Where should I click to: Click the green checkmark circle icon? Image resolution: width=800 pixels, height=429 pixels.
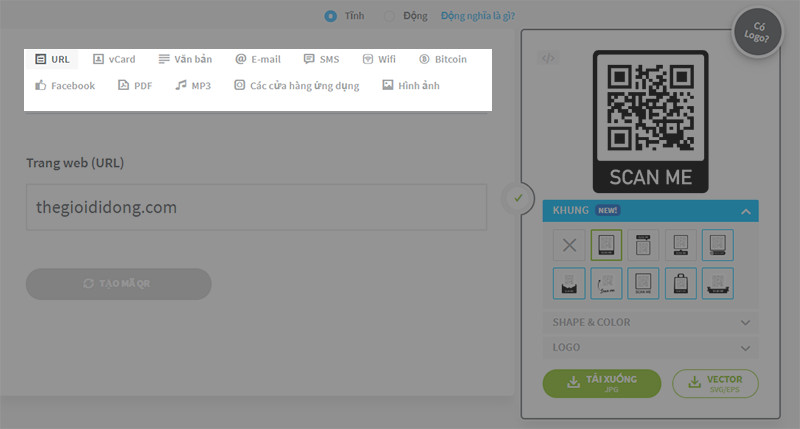pyautogui.click(x=518, y=198)
